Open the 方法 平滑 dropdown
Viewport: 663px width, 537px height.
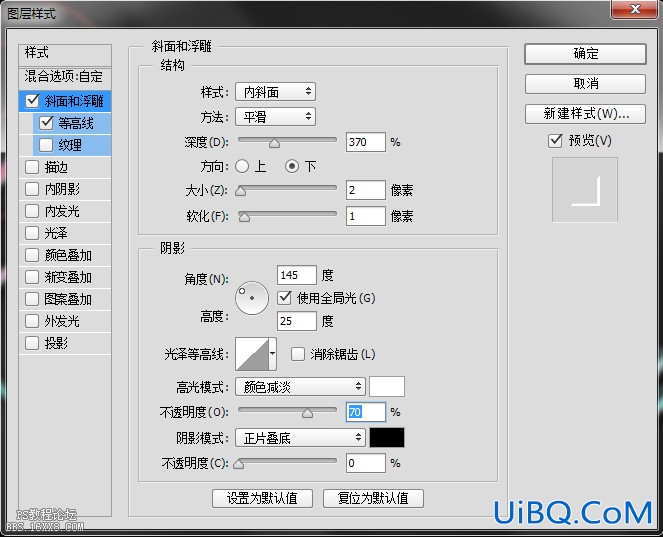[275, 117]
